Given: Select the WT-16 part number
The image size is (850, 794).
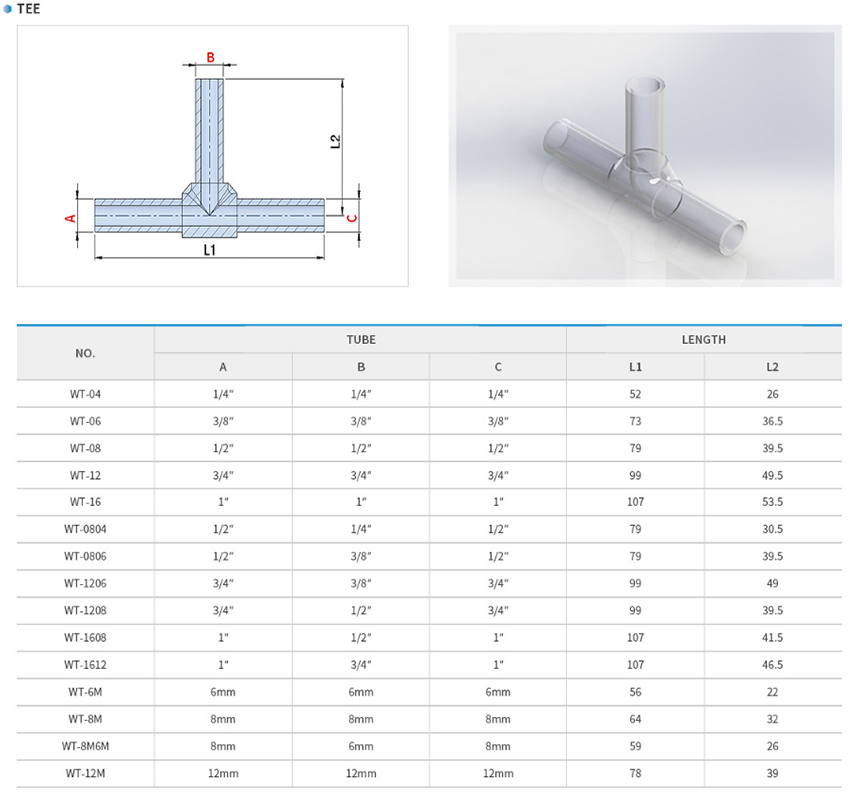Looking at the screenshot, I should coord(85,502).
